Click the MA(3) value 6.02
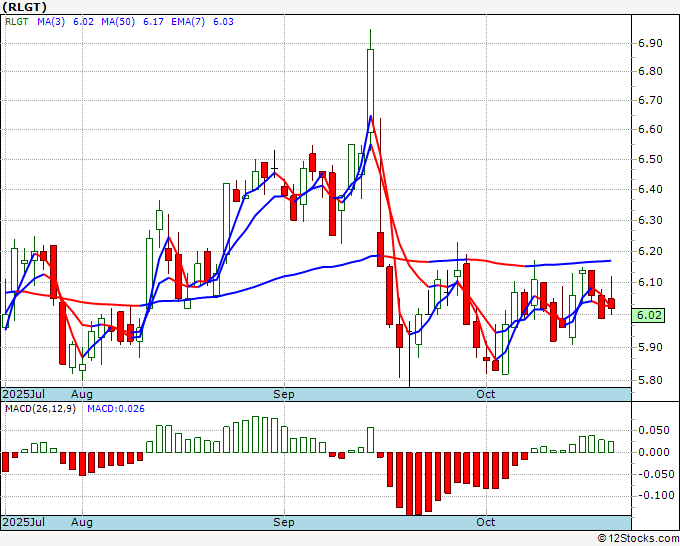This screenshot has width=680, height=546. coord(83,22)
